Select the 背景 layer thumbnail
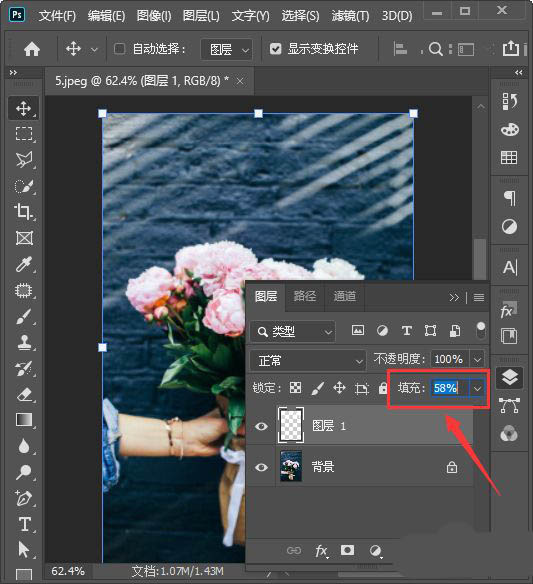The height and width of the screenshot is (584, 533). pyautogui.click(x=291, y=466)
